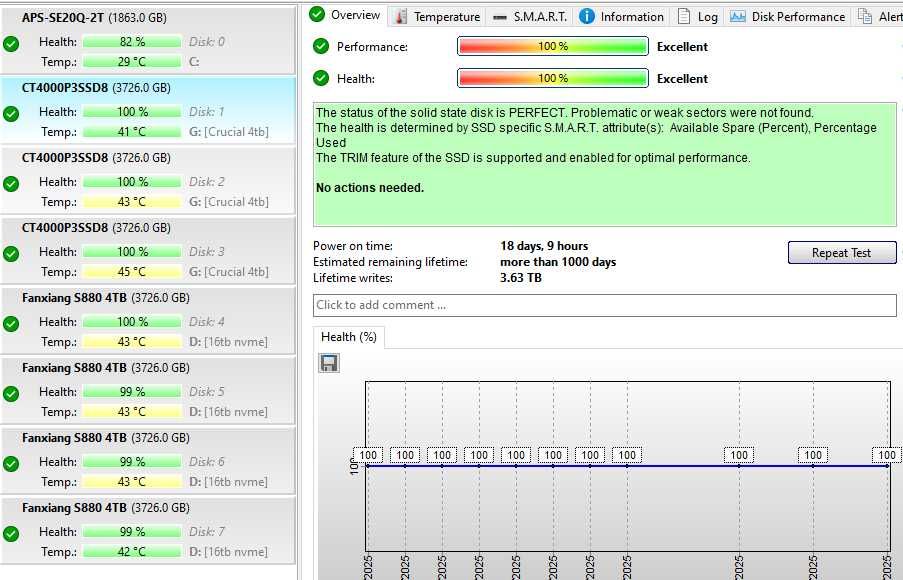Click the 42 °C temperature of Disk 7
The image size is (903, 580).
[132, 552]
